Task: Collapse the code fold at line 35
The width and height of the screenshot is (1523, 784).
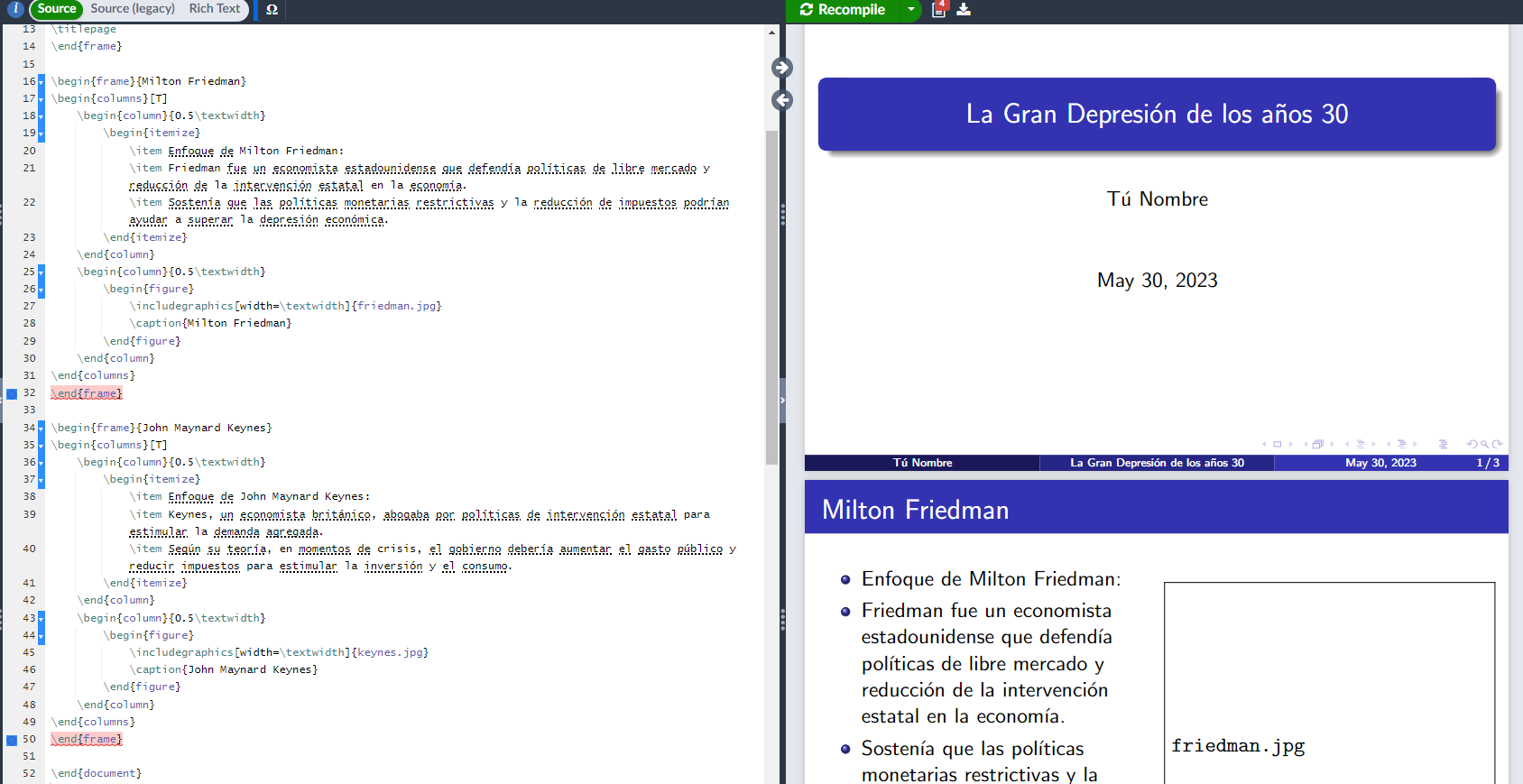Action: pyautogui.click(x=41, y=446)
